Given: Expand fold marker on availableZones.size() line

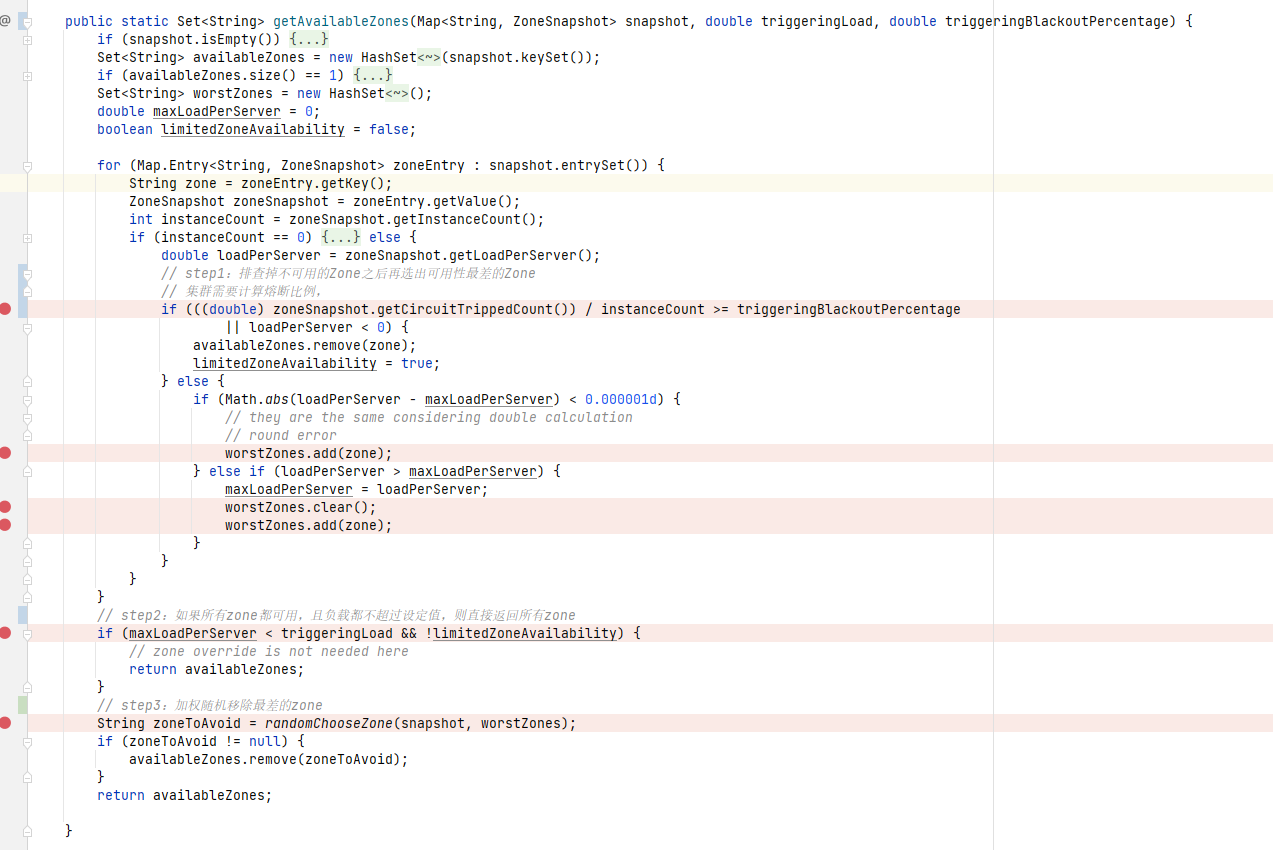Looking at the screenshot, I should pos(27,75).
